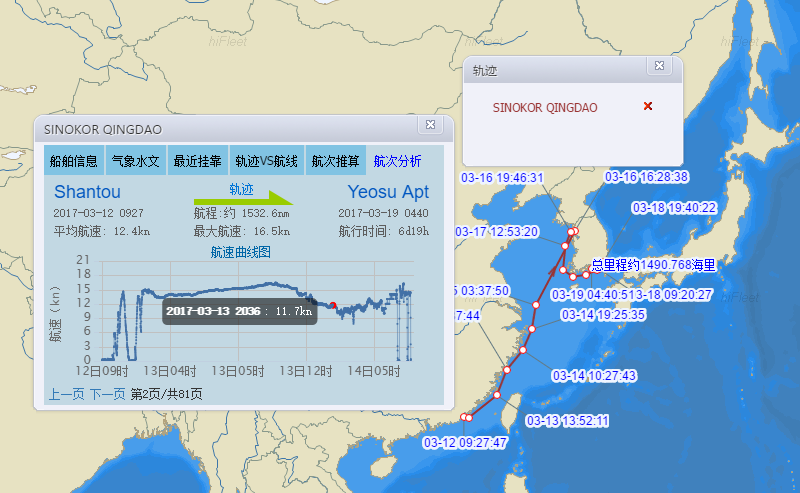
Task: Close the 轨迹 track panel
Action: click(x=659, y=66)
